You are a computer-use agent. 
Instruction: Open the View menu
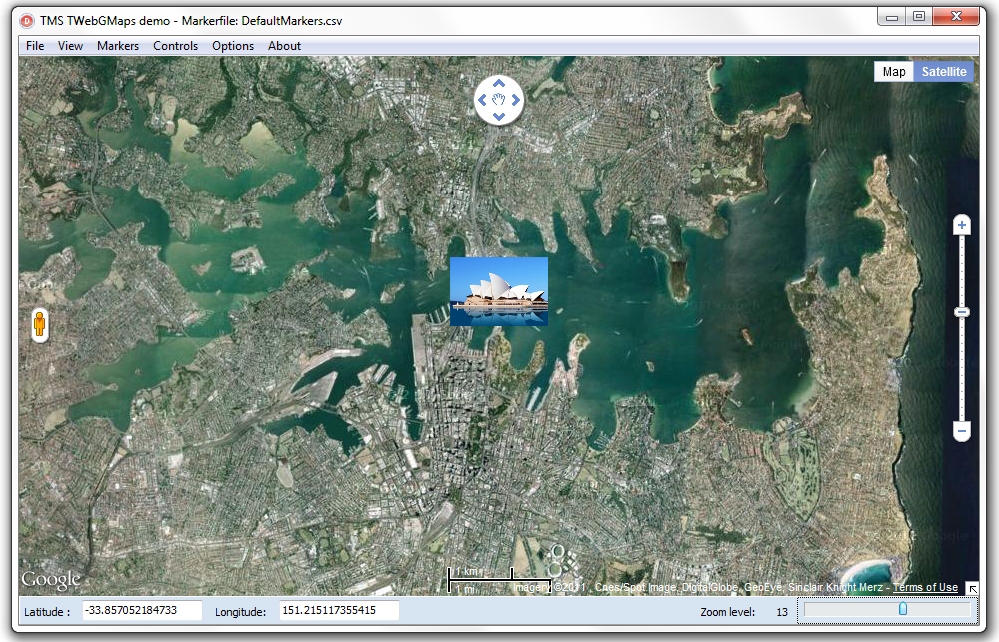[70, 46]
